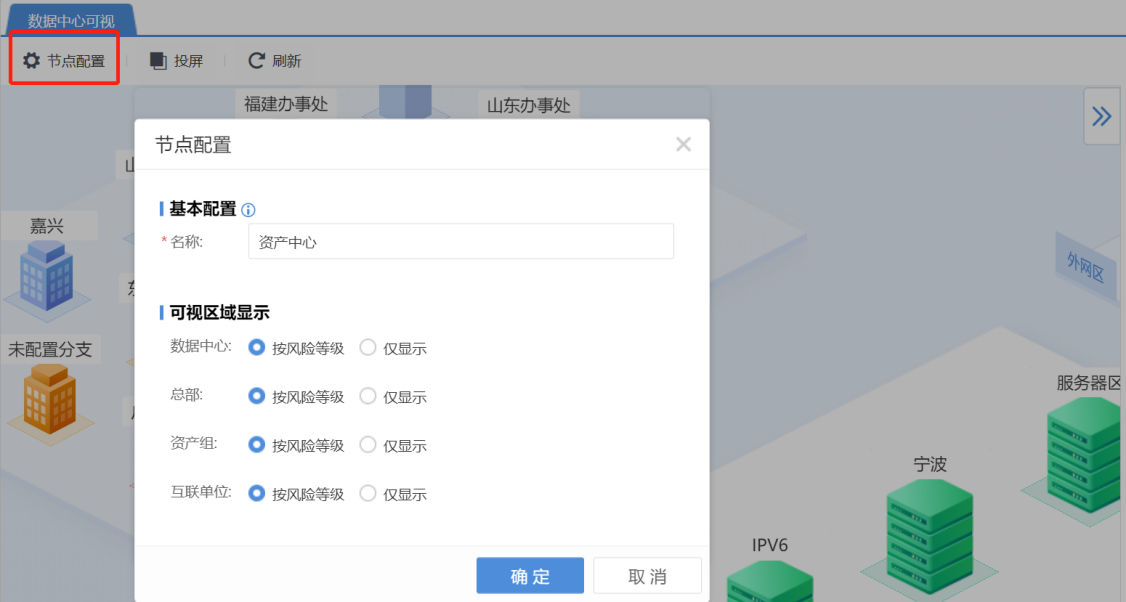Screen dimensions: 1126x602
Task: Click the 福建办事处 node label
Action: 286,104
